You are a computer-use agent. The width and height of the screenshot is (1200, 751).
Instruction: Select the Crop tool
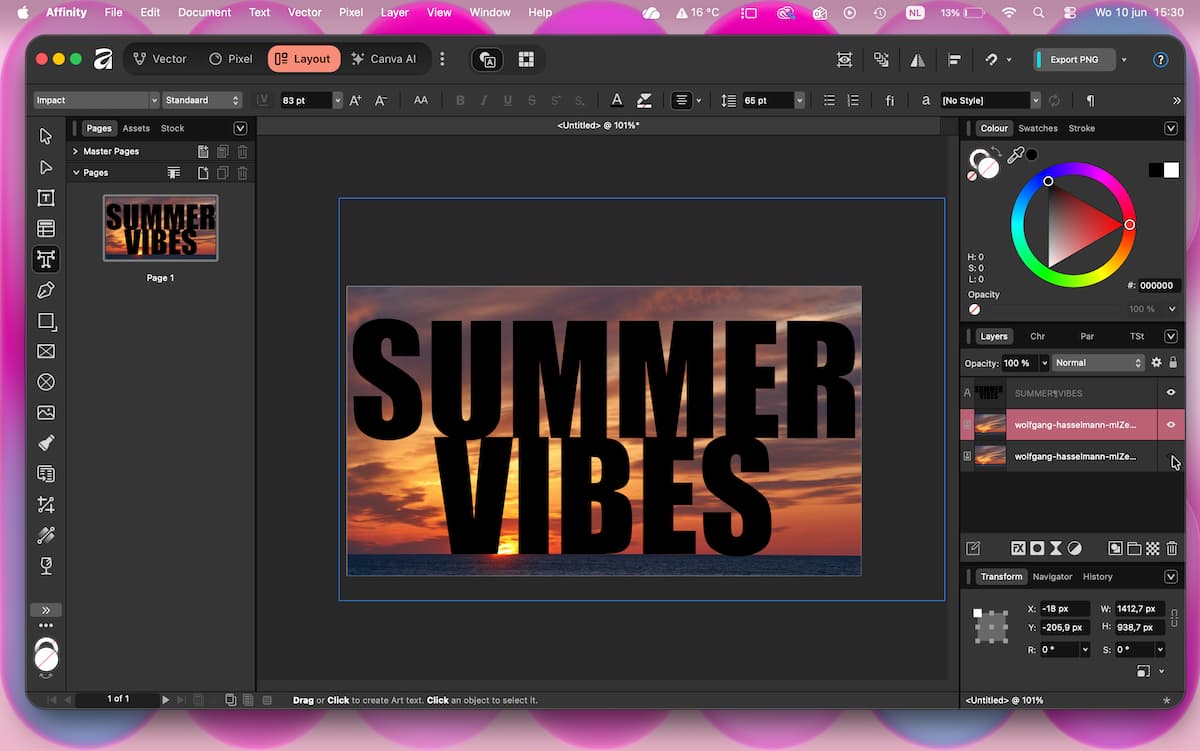45,504
